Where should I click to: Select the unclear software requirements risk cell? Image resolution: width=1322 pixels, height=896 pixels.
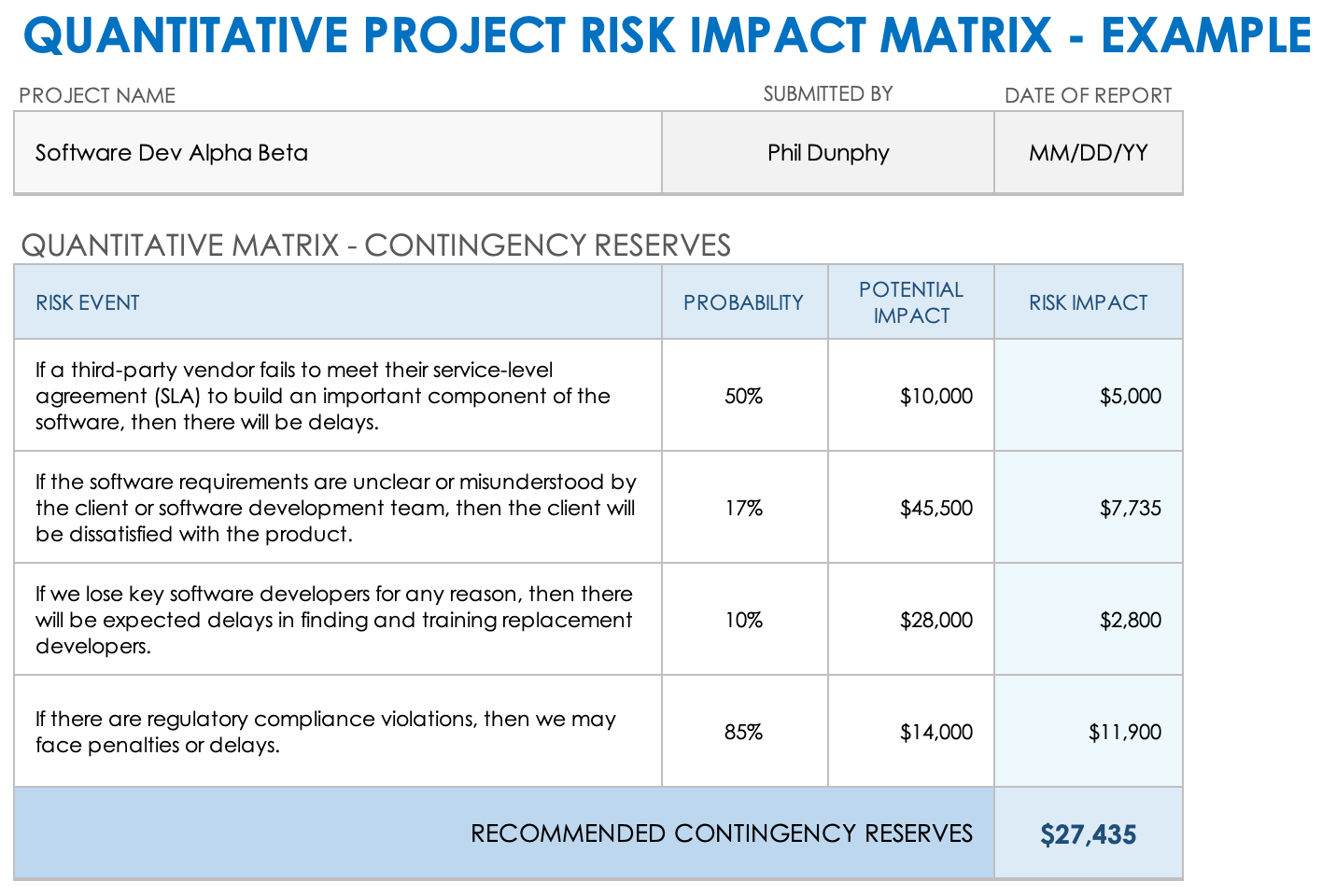[x=337, y=508]
